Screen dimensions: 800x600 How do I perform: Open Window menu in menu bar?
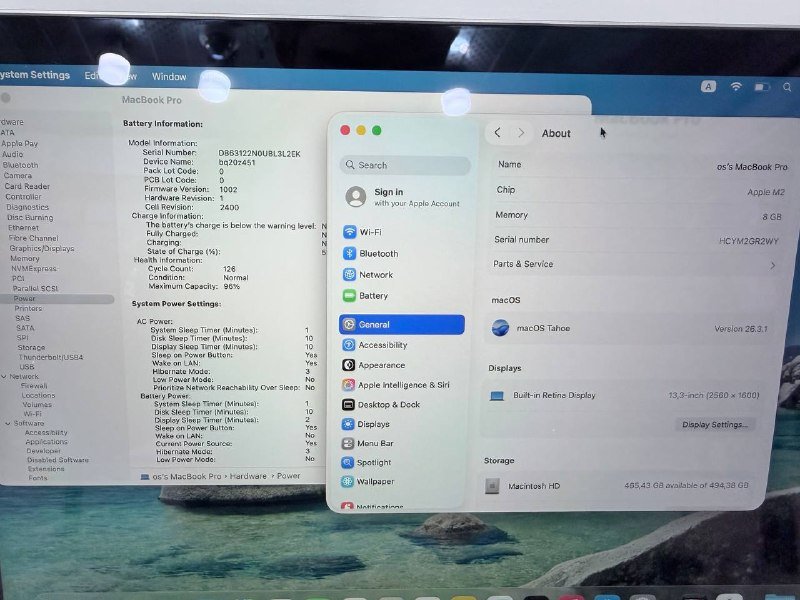pos(169,77)
